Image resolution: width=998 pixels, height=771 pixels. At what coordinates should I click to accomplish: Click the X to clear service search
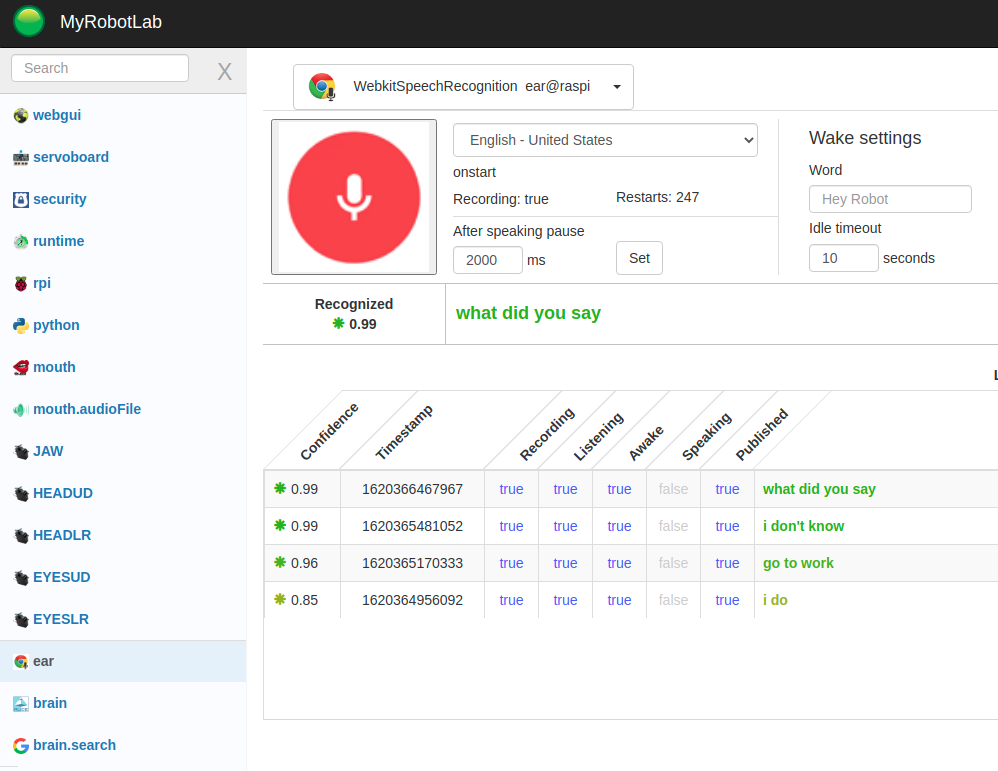tap(225, 71)
